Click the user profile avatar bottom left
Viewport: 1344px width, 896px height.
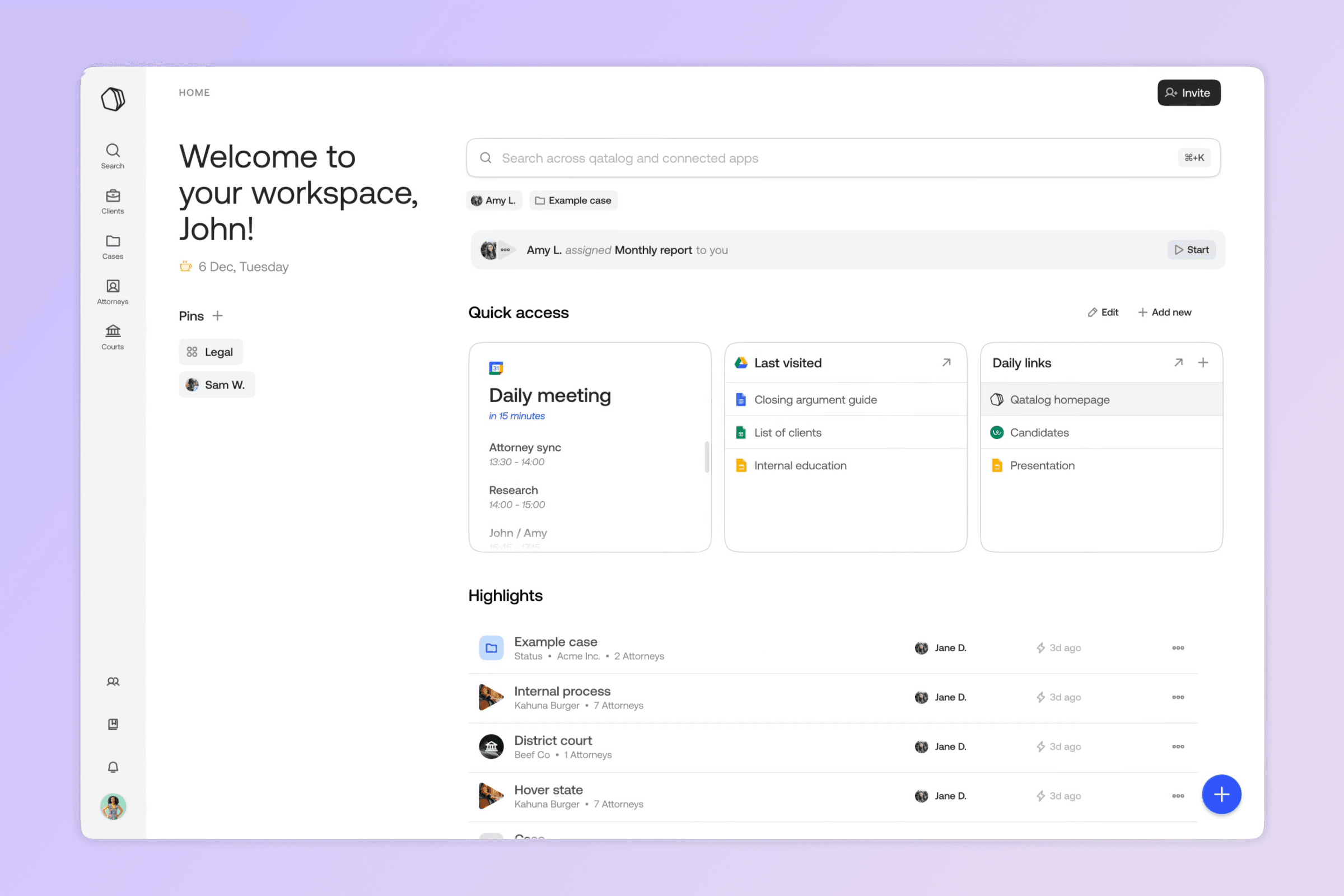tap(113, 807)
